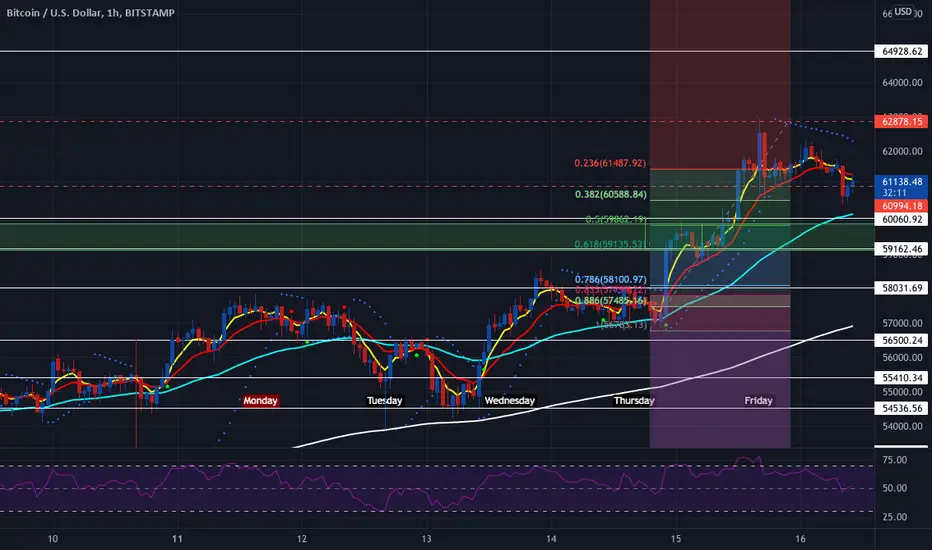Click date 12 on the time axis

[x=302, y=539]
